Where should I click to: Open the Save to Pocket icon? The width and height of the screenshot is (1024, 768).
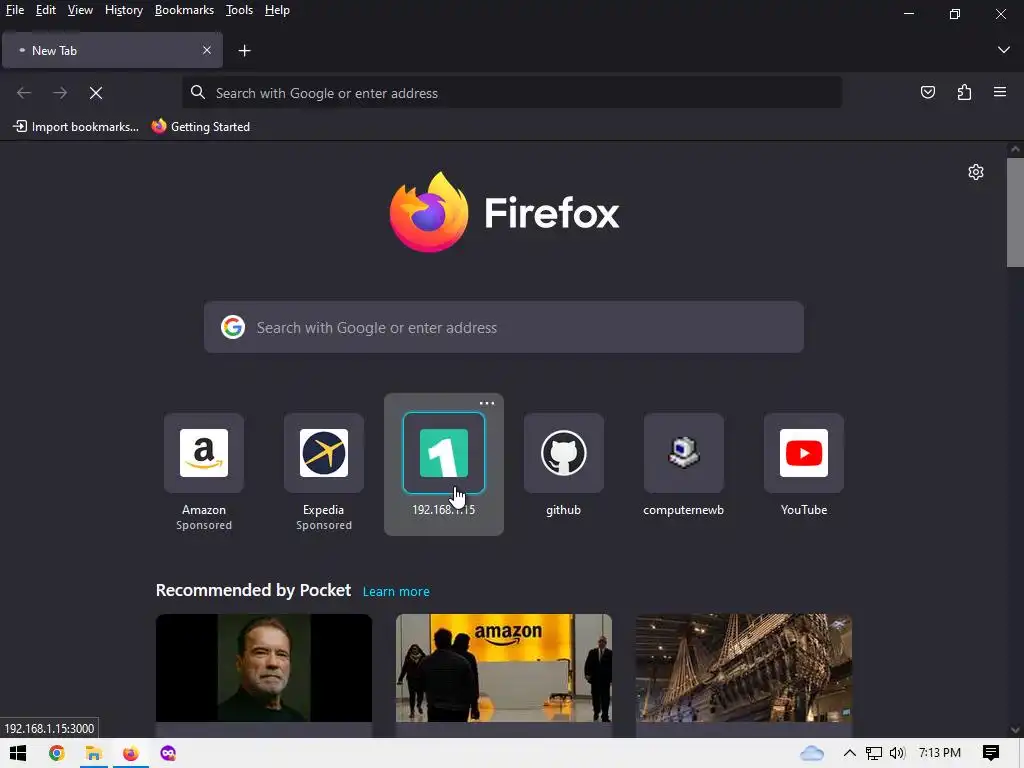point(927,92)
